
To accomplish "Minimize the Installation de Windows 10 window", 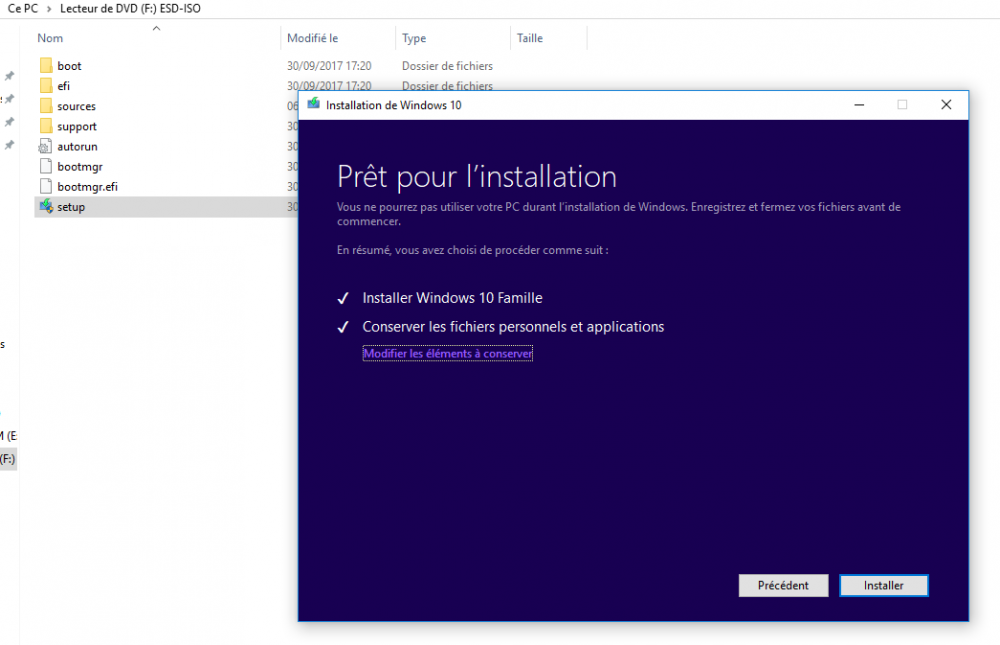I will [859, 105].
